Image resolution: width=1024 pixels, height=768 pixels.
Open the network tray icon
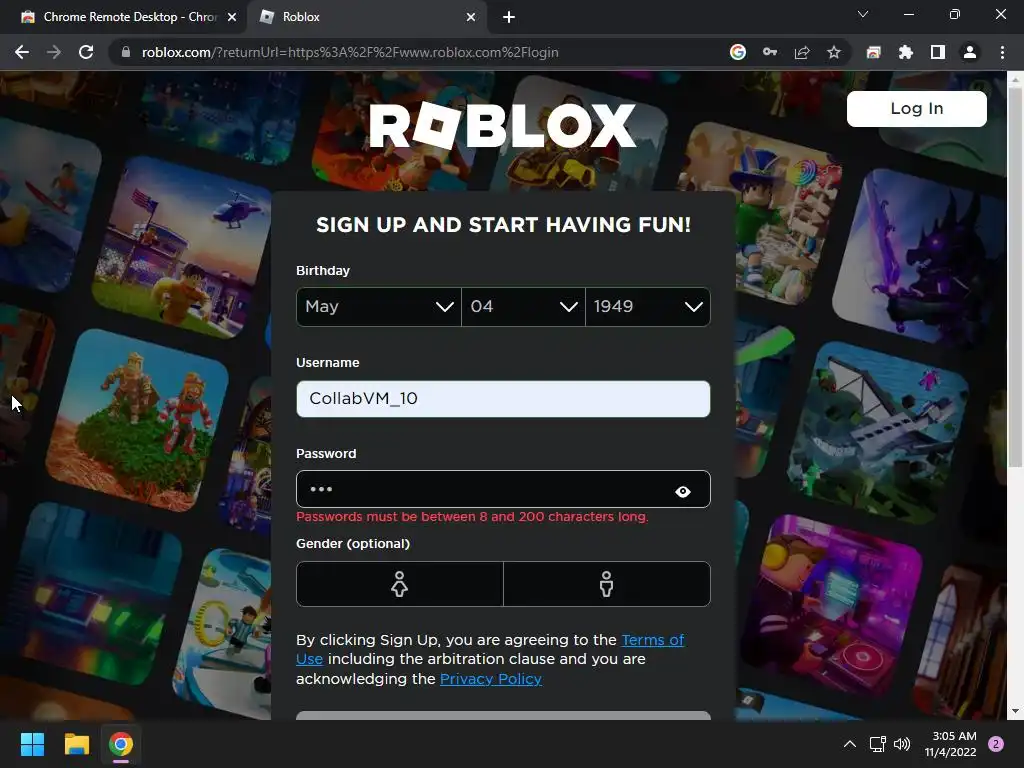tap(877, 744)
